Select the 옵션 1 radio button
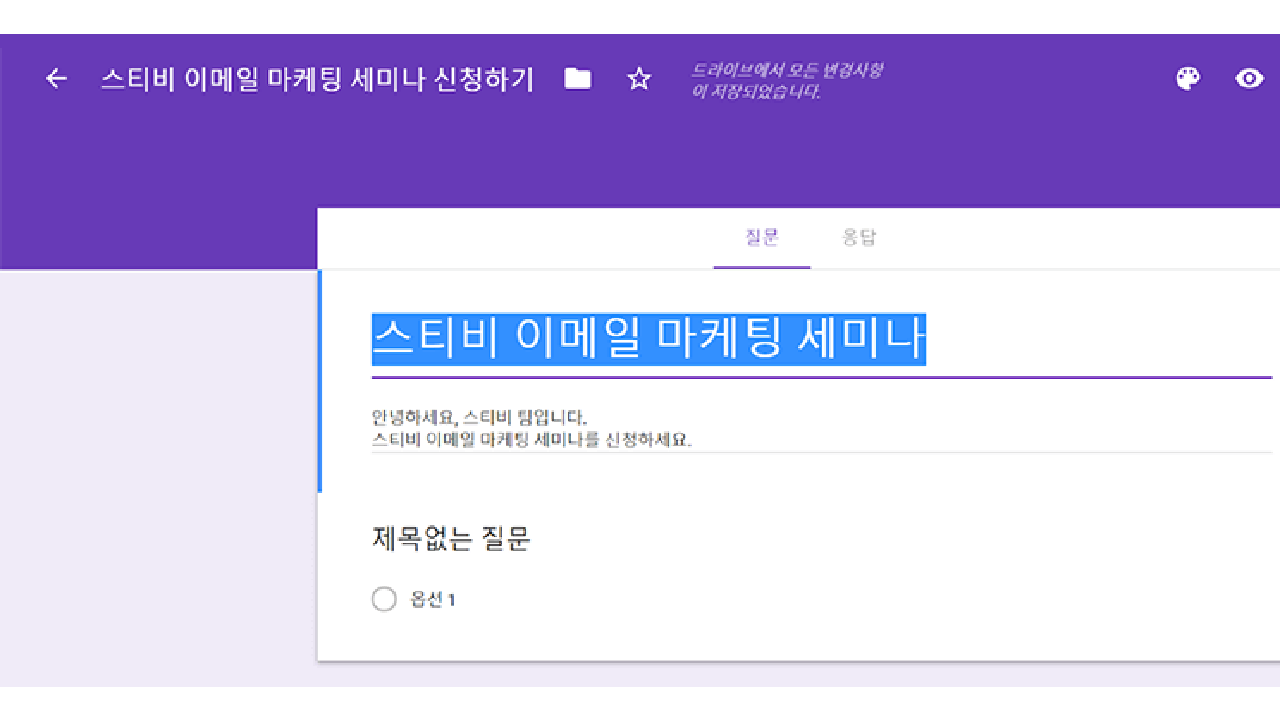The width and height of the screenshot is (1280, 720). (x=384, y=600)
